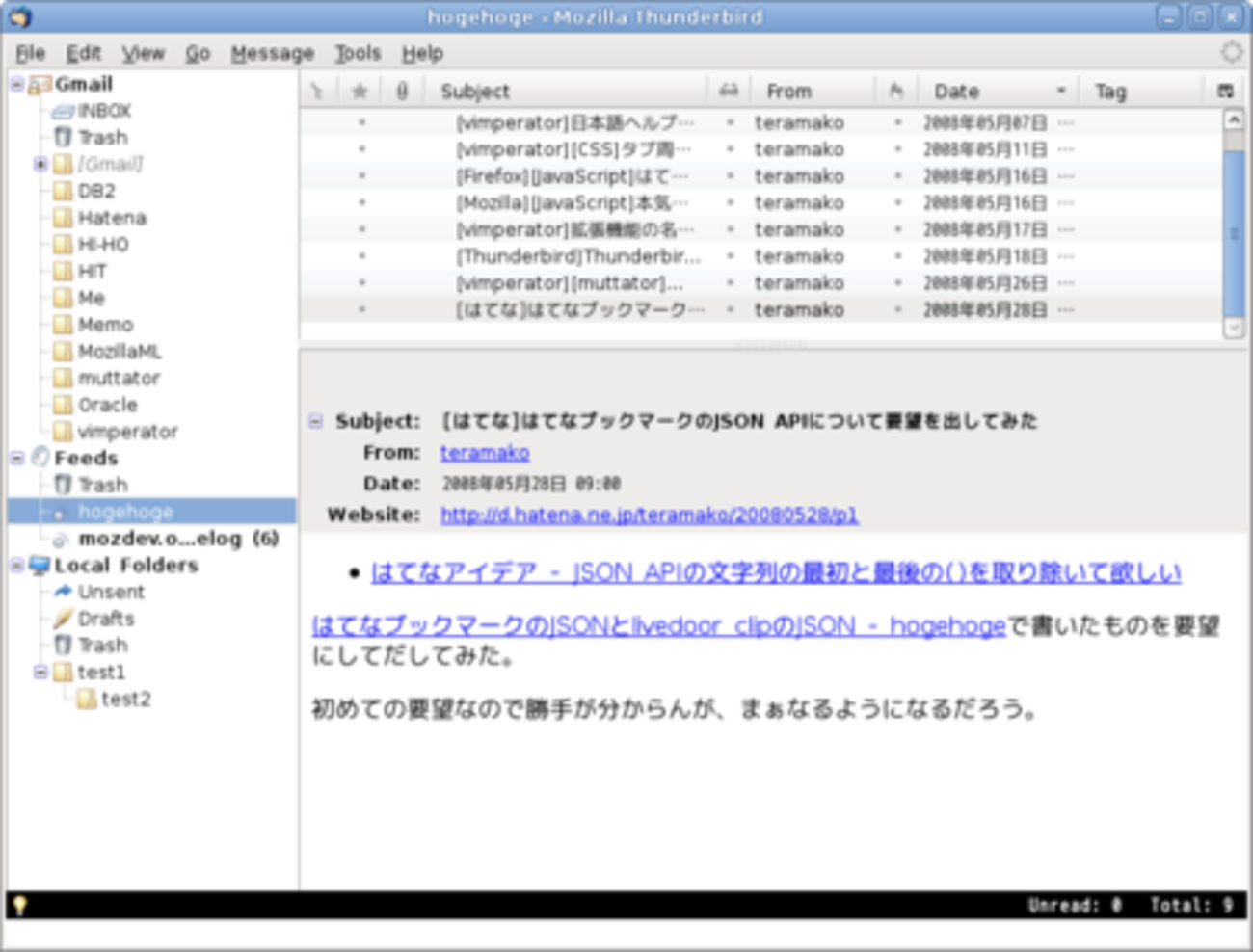Toggle read status of Thunderbird message
The image size is (1253, 952).
tap(730, 256)
